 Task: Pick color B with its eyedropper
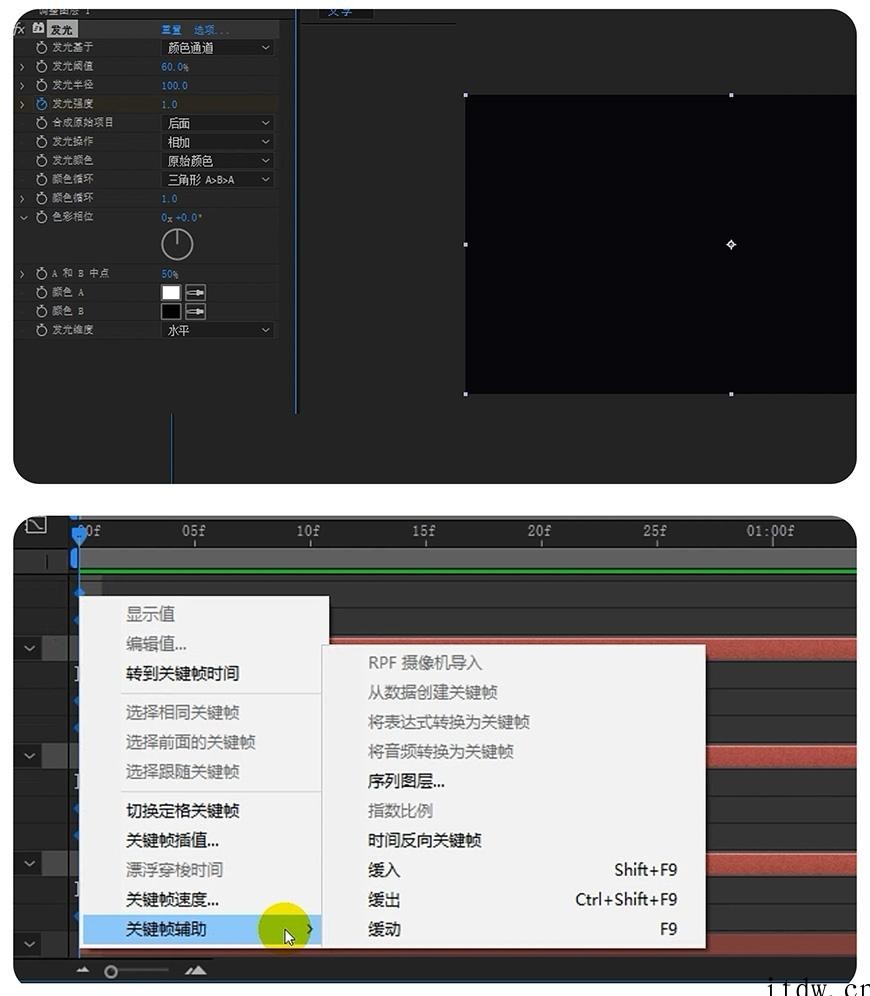(x=196, y=312)
